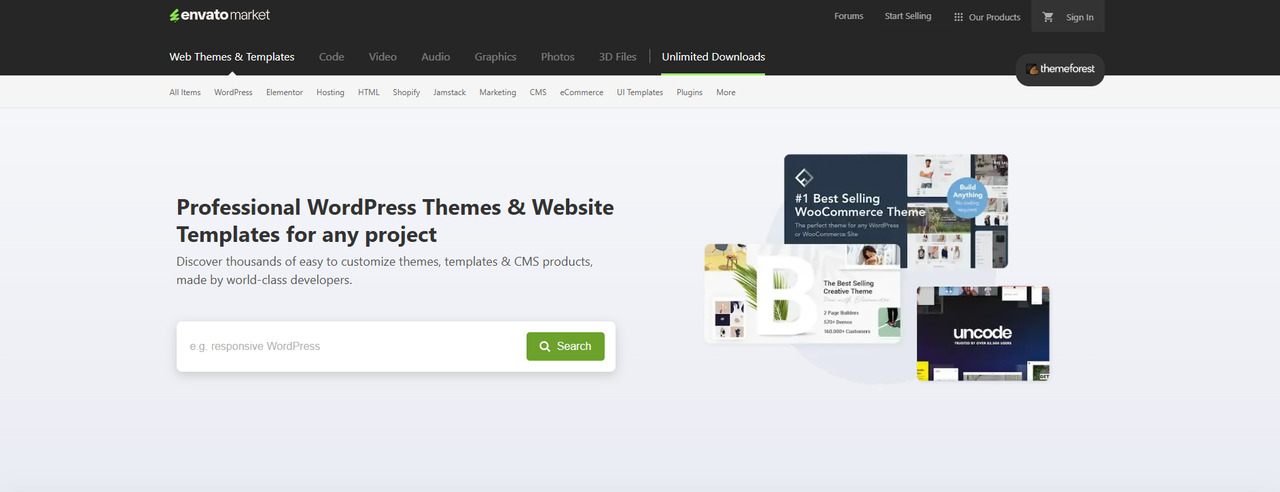The image size is (1280, 492).
Task: Open the Hosting submenu item
Action: [x=330, y=92]
